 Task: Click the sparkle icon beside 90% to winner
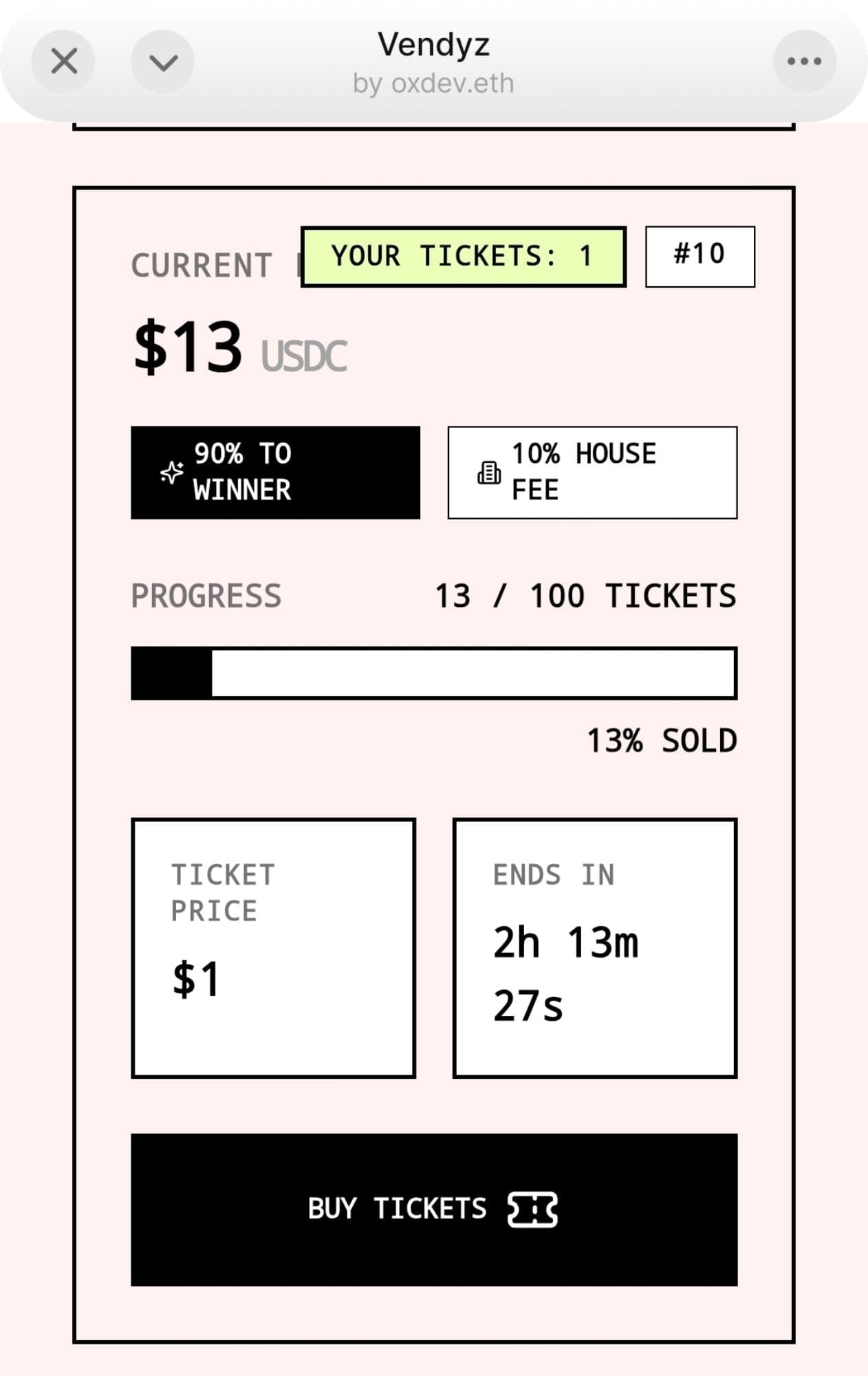(x=172, y=473)
